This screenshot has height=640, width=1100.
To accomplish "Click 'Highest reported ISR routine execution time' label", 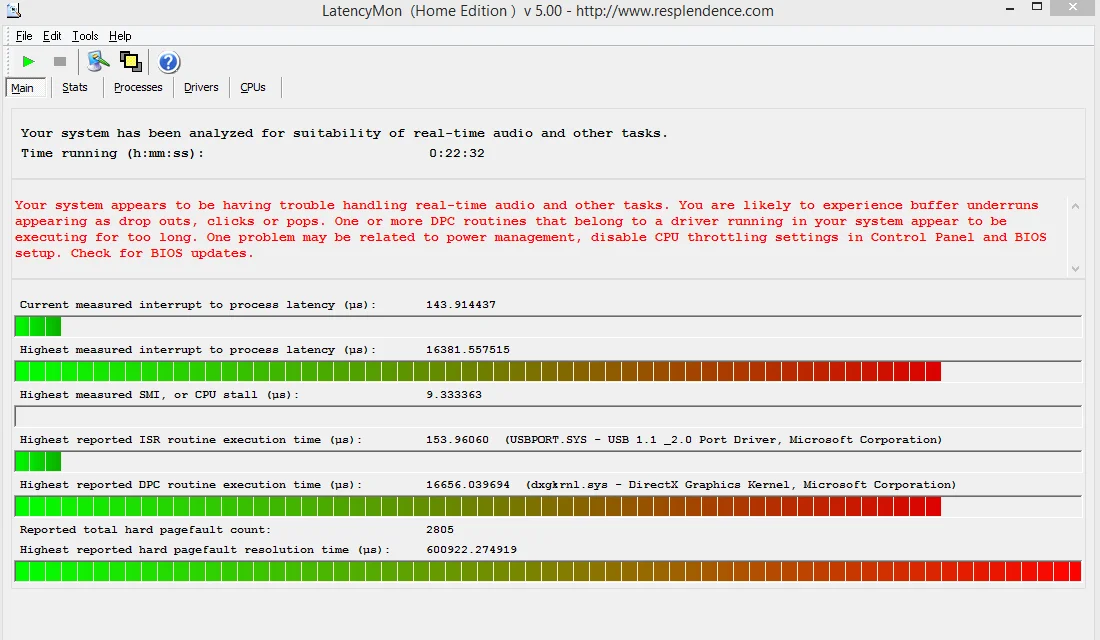I will pos(191,439).
